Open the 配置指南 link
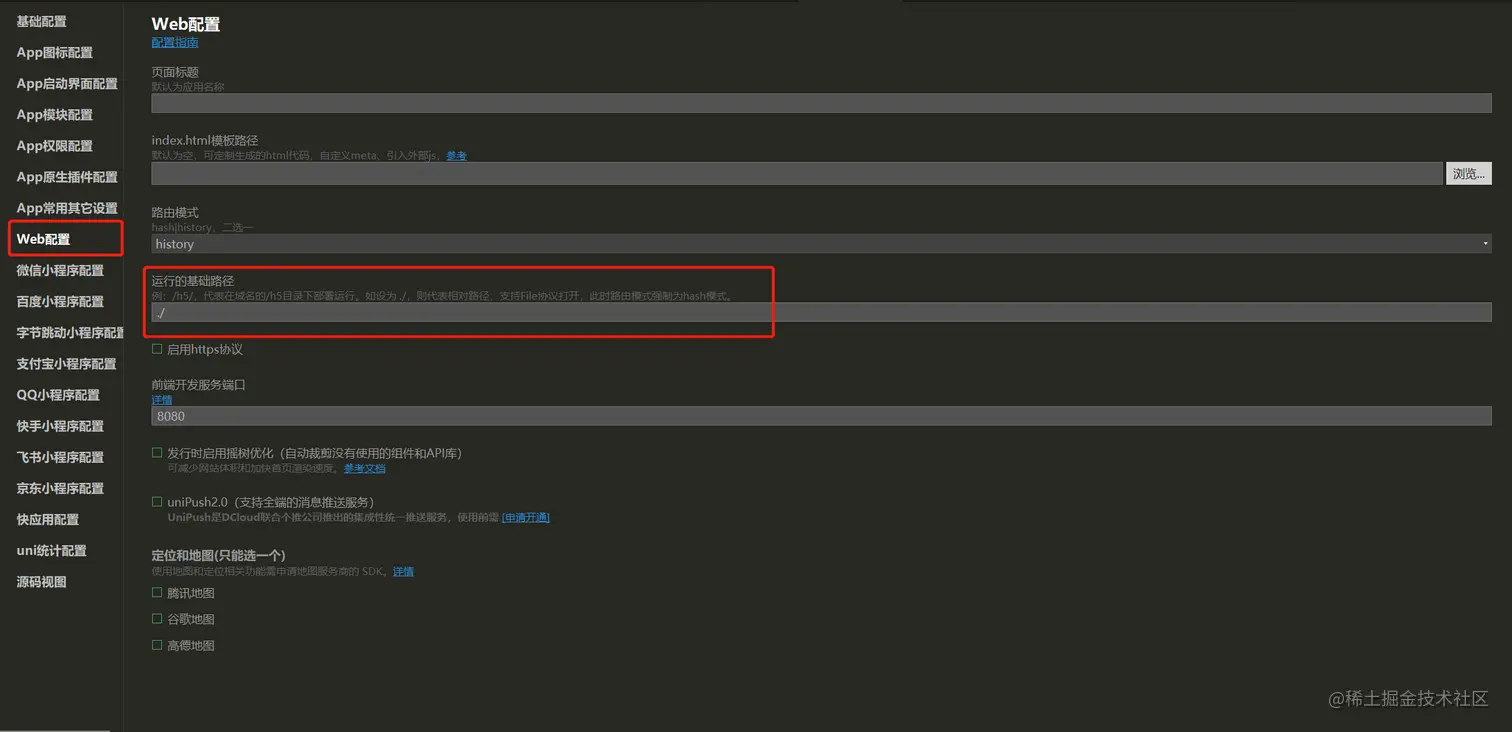1512x732 pixels. 175,42
